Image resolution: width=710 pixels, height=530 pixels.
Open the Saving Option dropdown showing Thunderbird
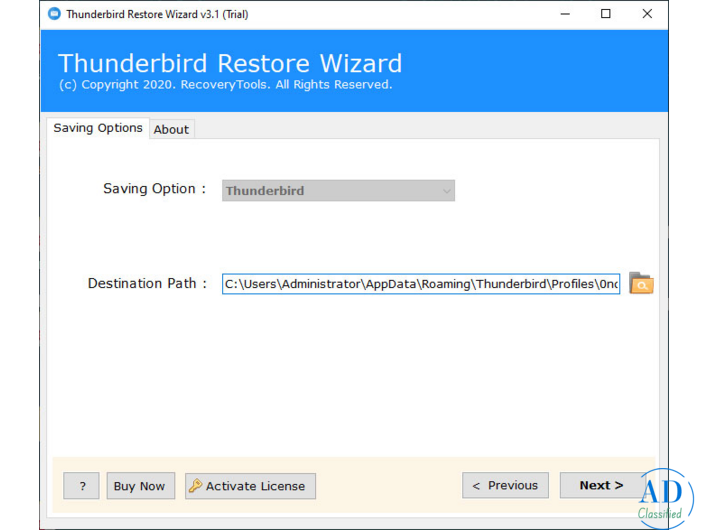coord(338,191)
